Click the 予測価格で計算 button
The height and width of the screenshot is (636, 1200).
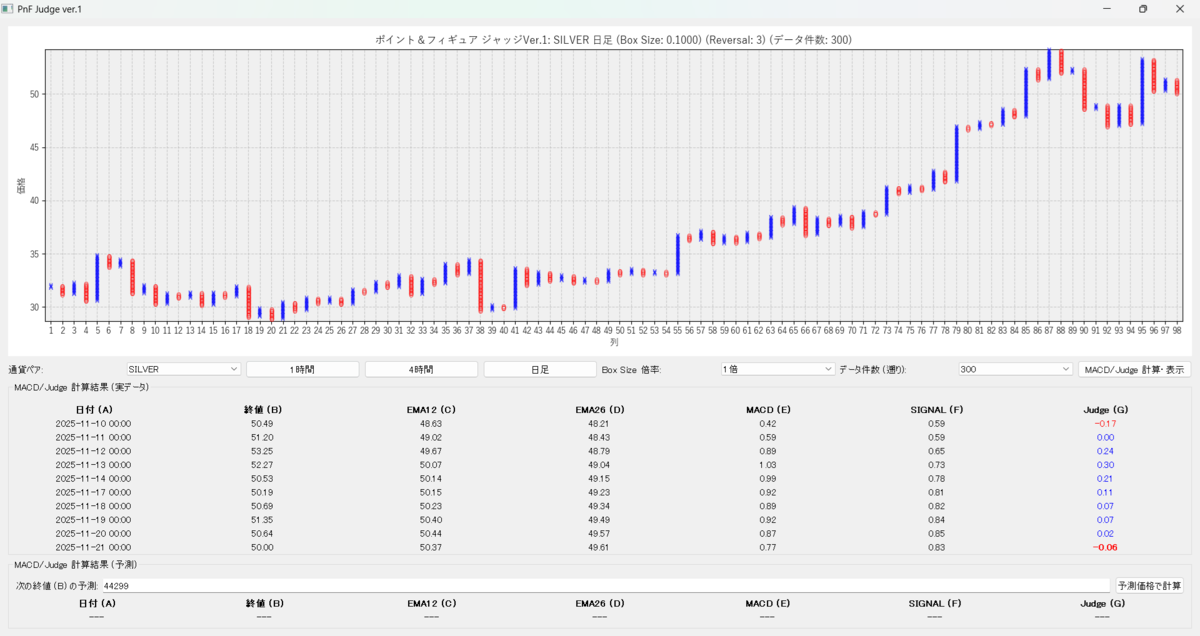tap(1150, 586)
